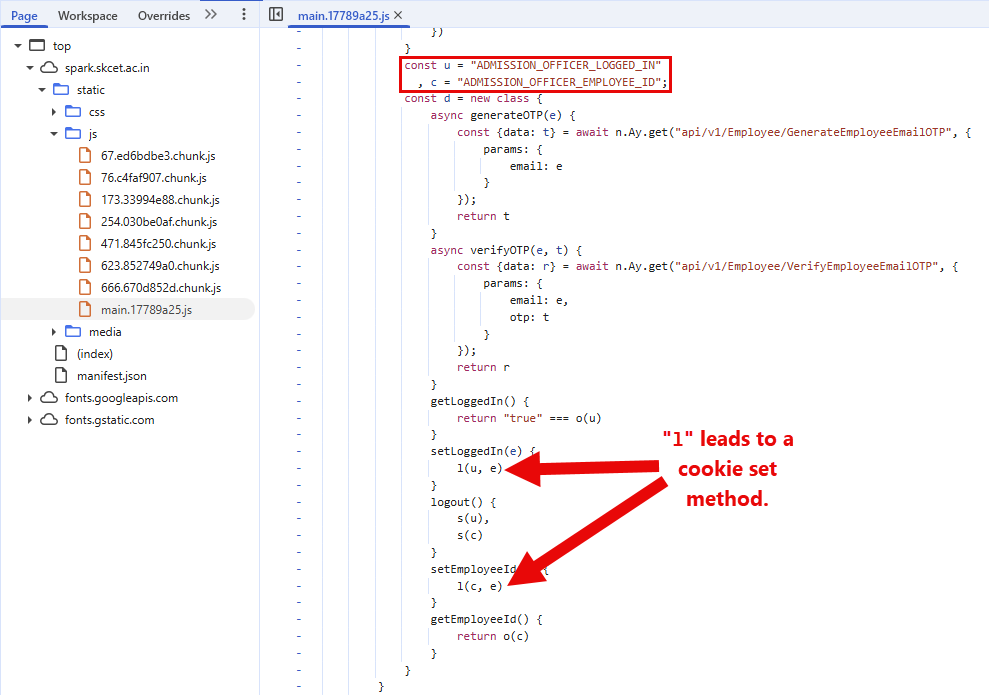Expand the fonts.gstatic.com domain arrow
Screen dimensions: 989x695
point(30,420)
